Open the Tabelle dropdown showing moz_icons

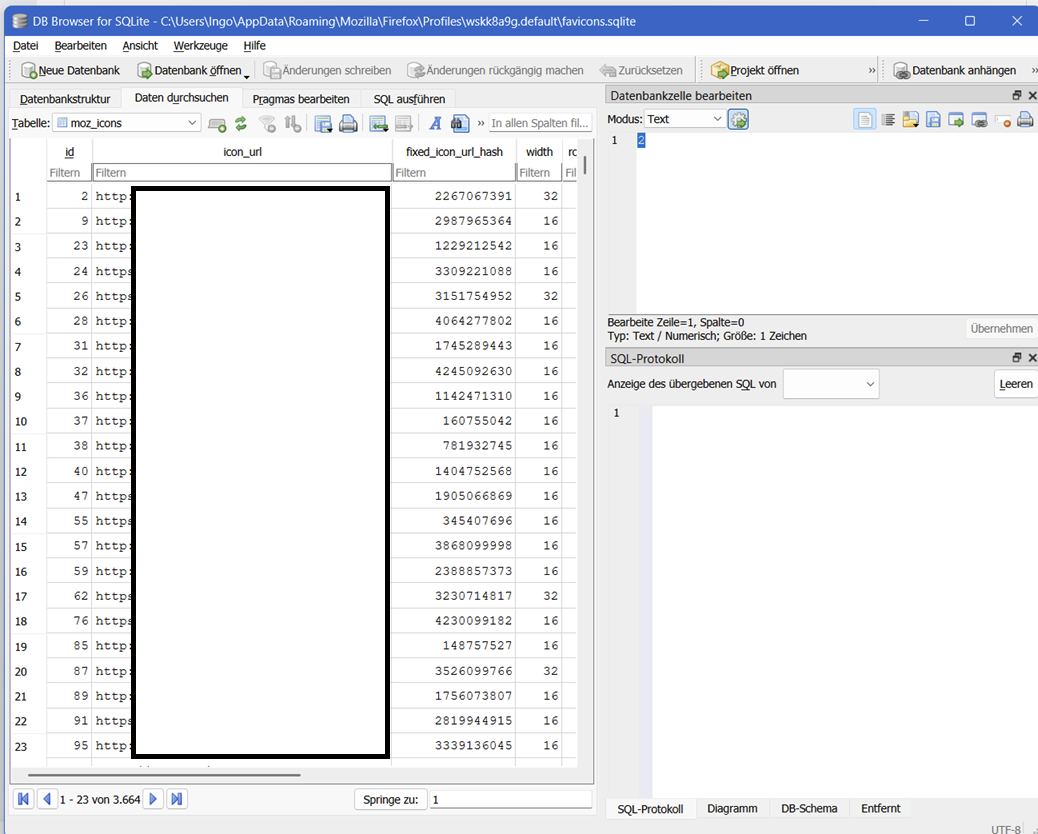(x=127, y=123)
